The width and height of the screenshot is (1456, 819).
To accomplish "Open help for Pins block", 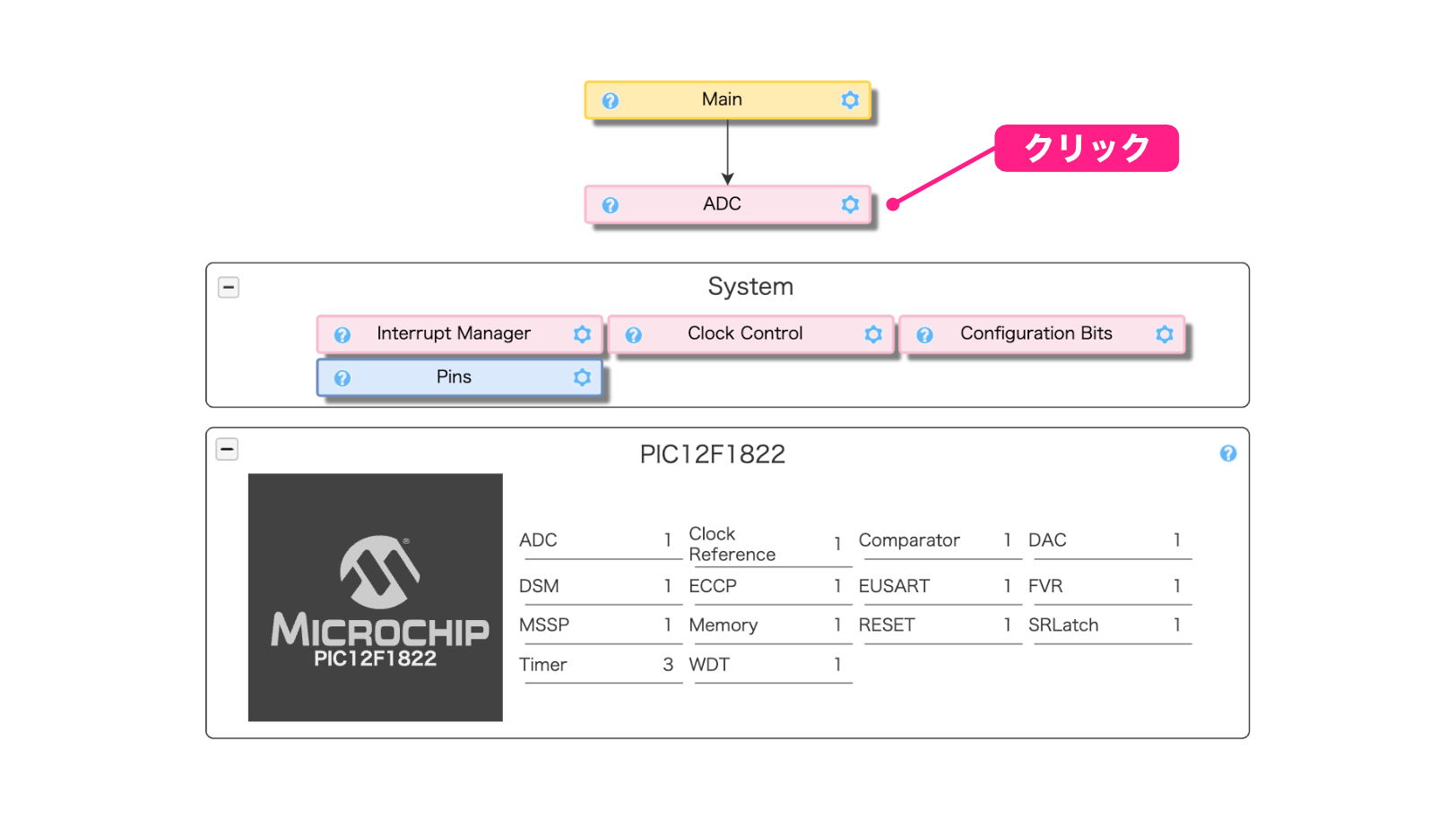I will pos(342,378).
